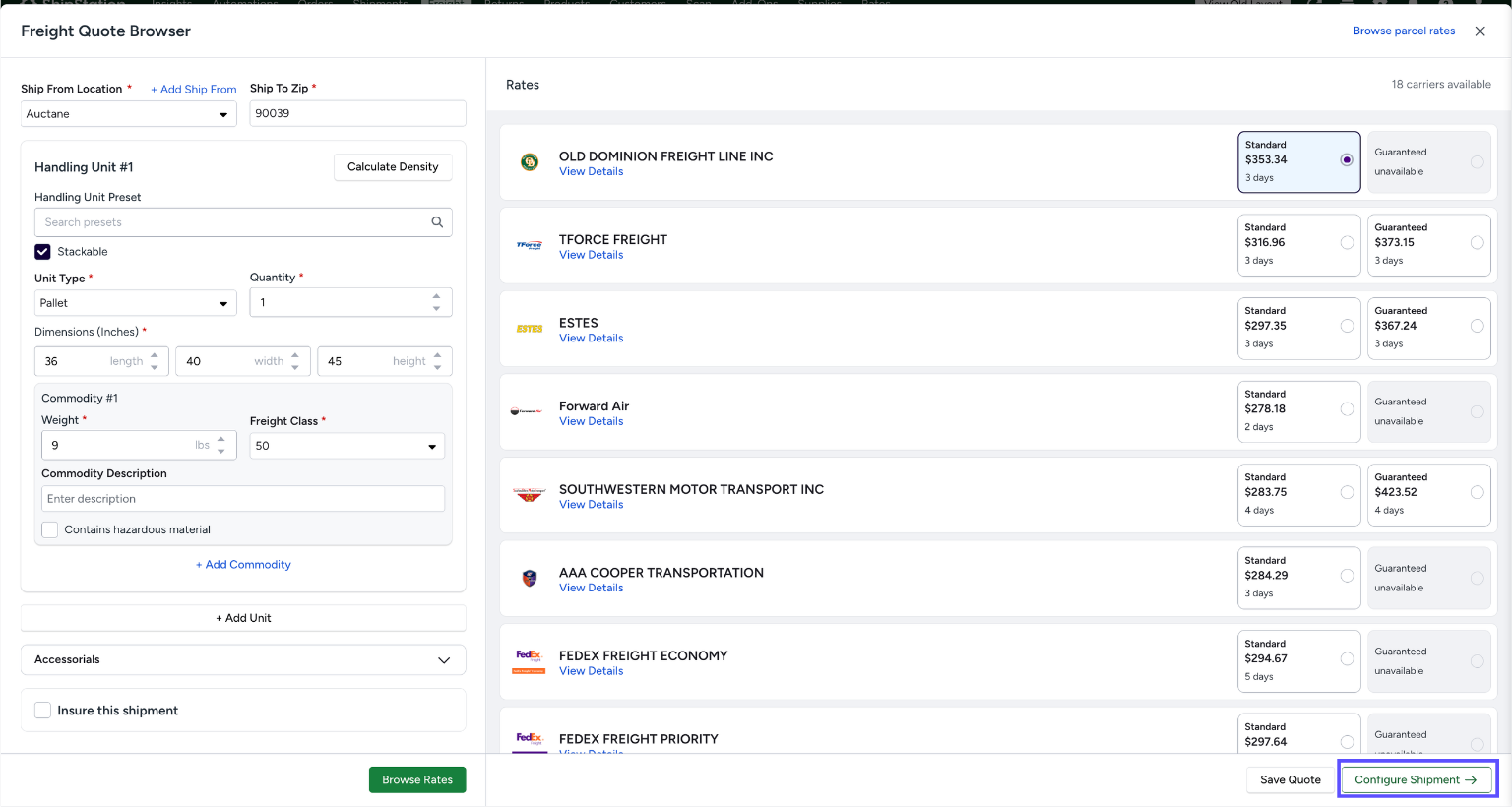Click the 'Handling Unit #1' heading
The height and width of the screenshot is (807, 1512).
pos(84,167)
